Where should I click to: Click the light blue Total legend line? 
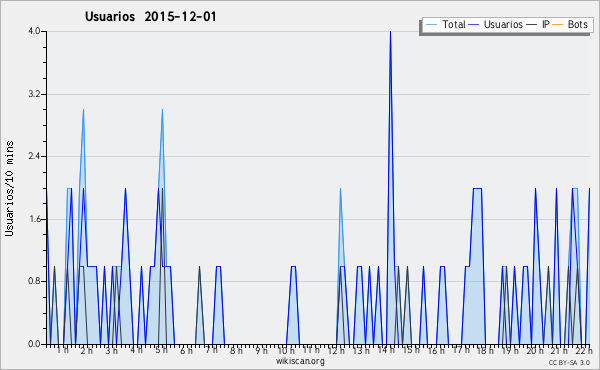point(431,25)
